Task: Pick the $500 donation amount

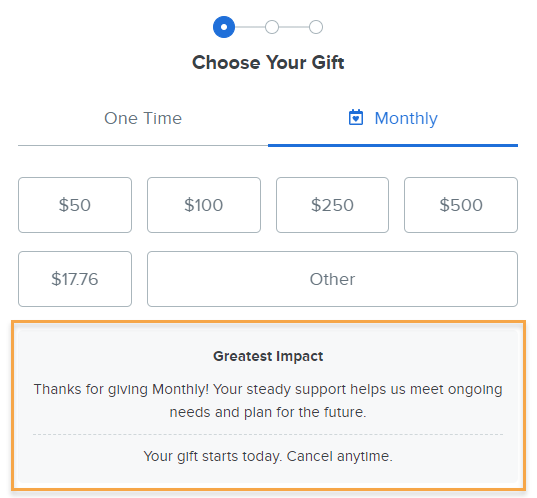Action: coord(461,205)
